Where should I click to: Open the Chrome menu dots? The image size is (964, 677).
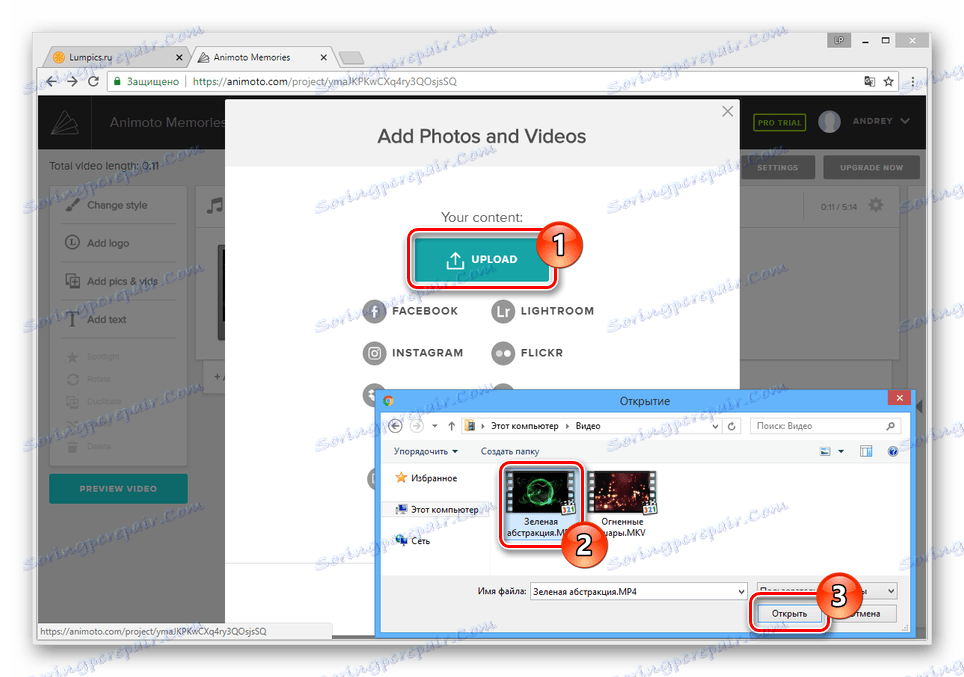(913, 81)
